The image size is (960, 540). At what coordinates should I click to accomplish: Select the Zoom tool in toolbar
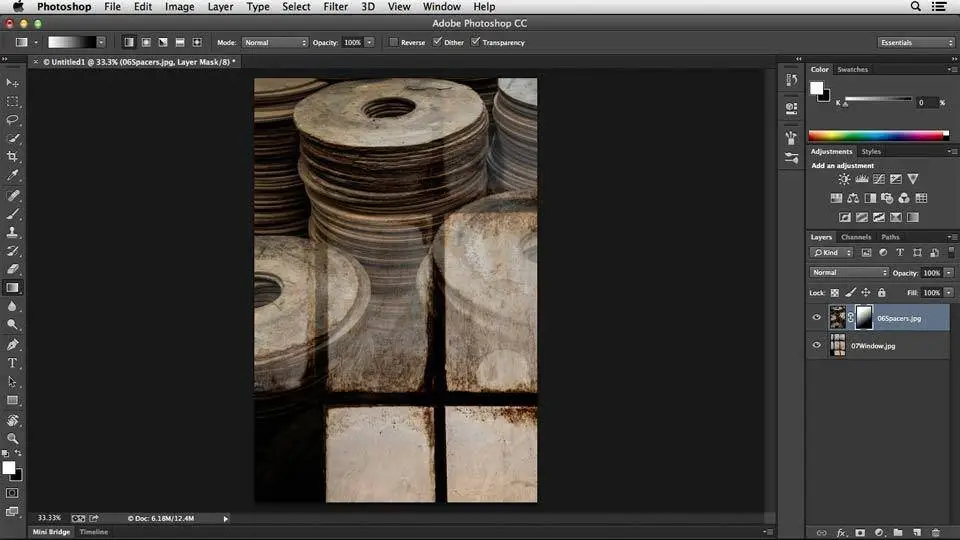coord(13,438)
